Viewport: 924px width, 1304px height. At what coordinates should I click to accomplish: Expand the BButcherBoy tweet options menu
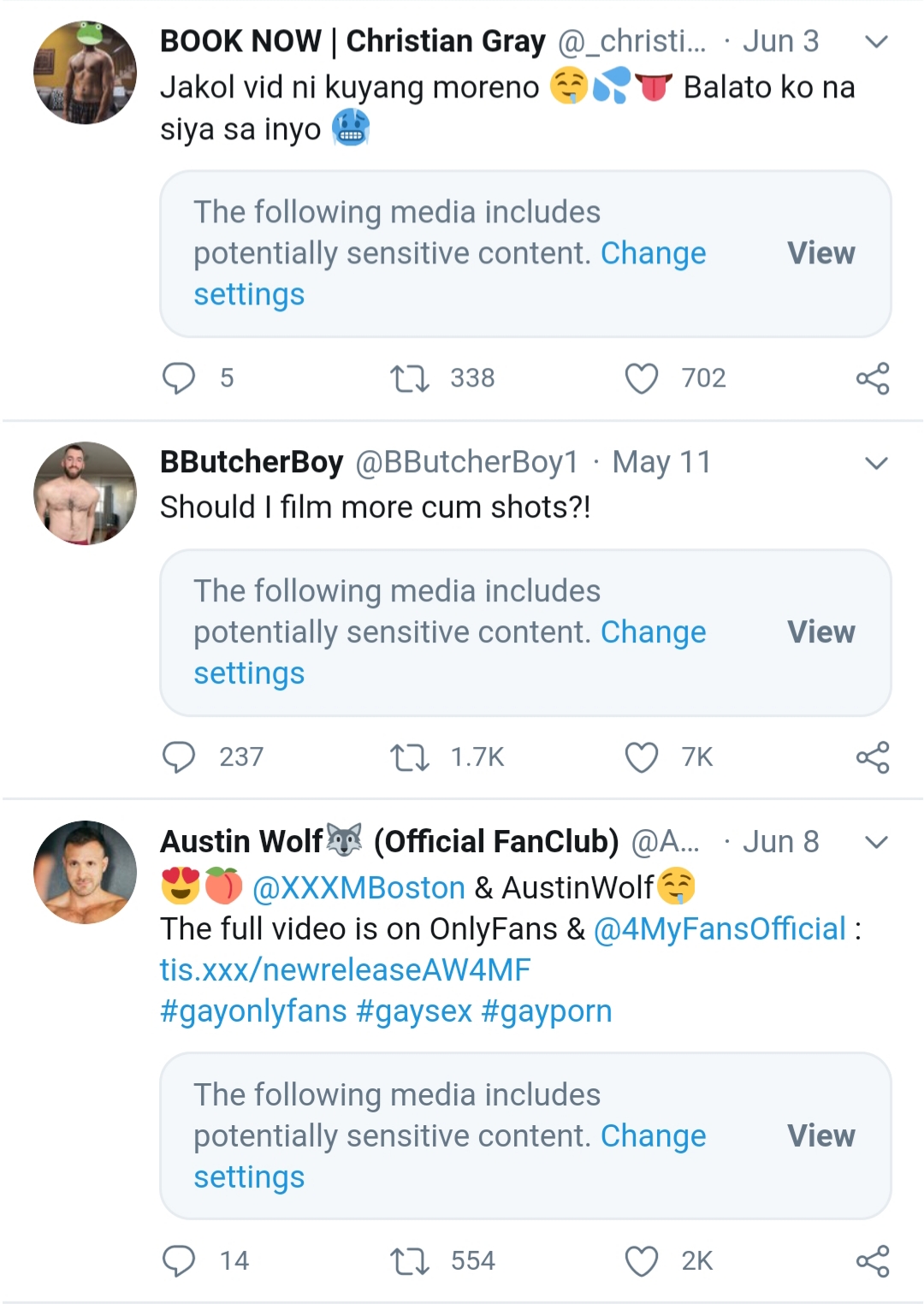tap(876, 464)
